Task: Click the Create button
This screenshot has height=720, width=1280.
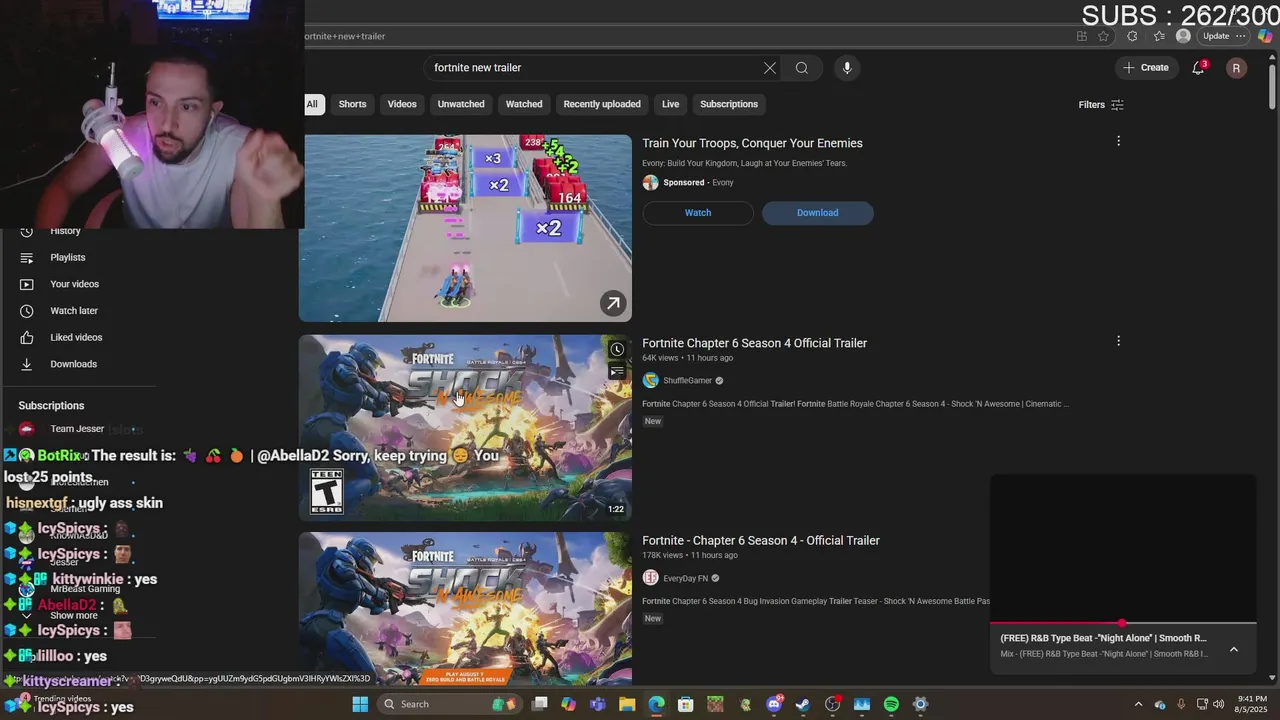Action: pyautogui.click(x=1146, y=68)
